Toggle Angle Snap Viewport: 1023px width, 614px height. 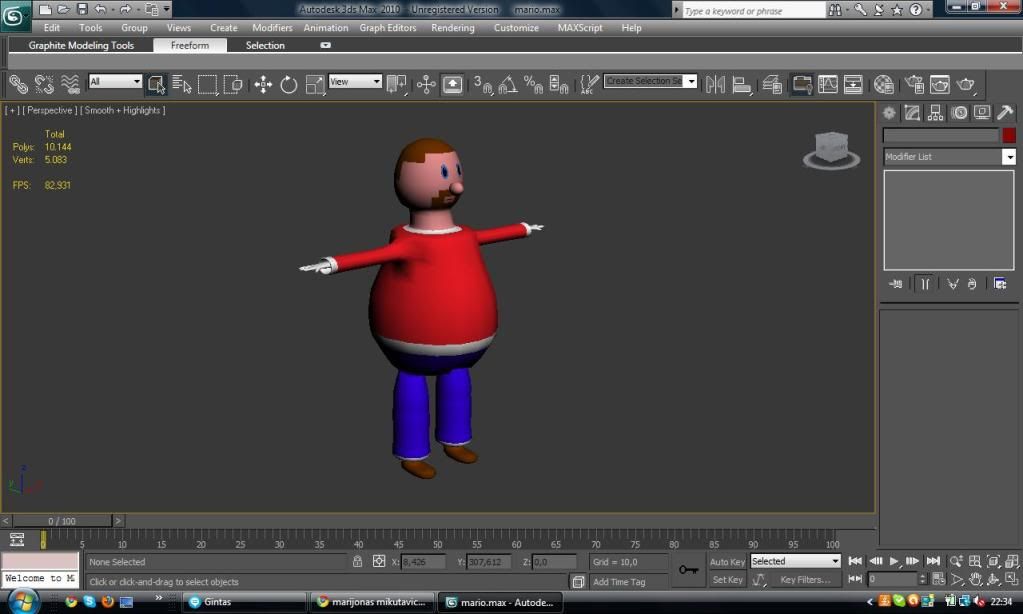click(x=508, y=84)
